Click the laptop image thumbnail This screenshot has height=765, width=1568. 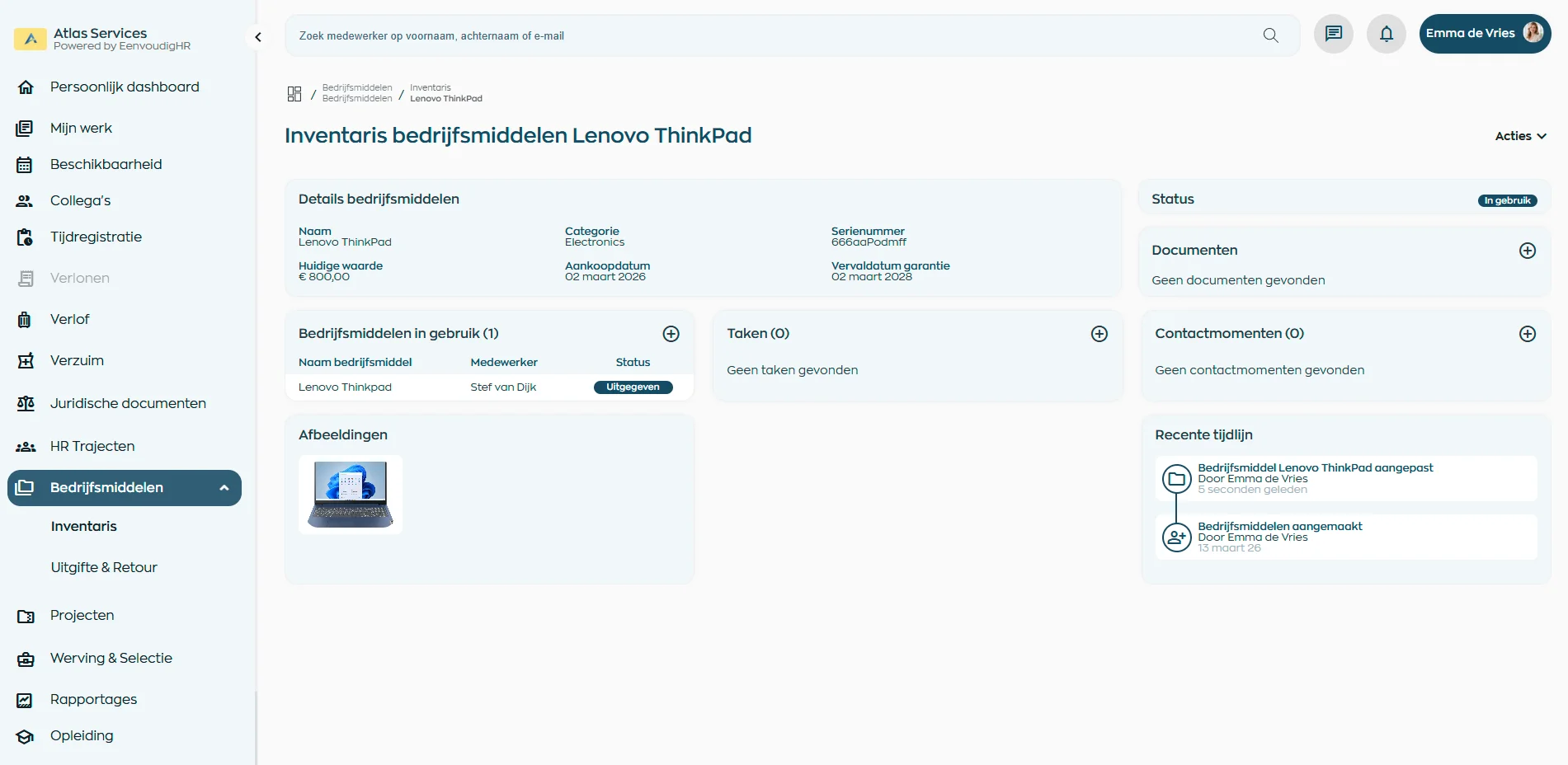(x=351, y=495)
